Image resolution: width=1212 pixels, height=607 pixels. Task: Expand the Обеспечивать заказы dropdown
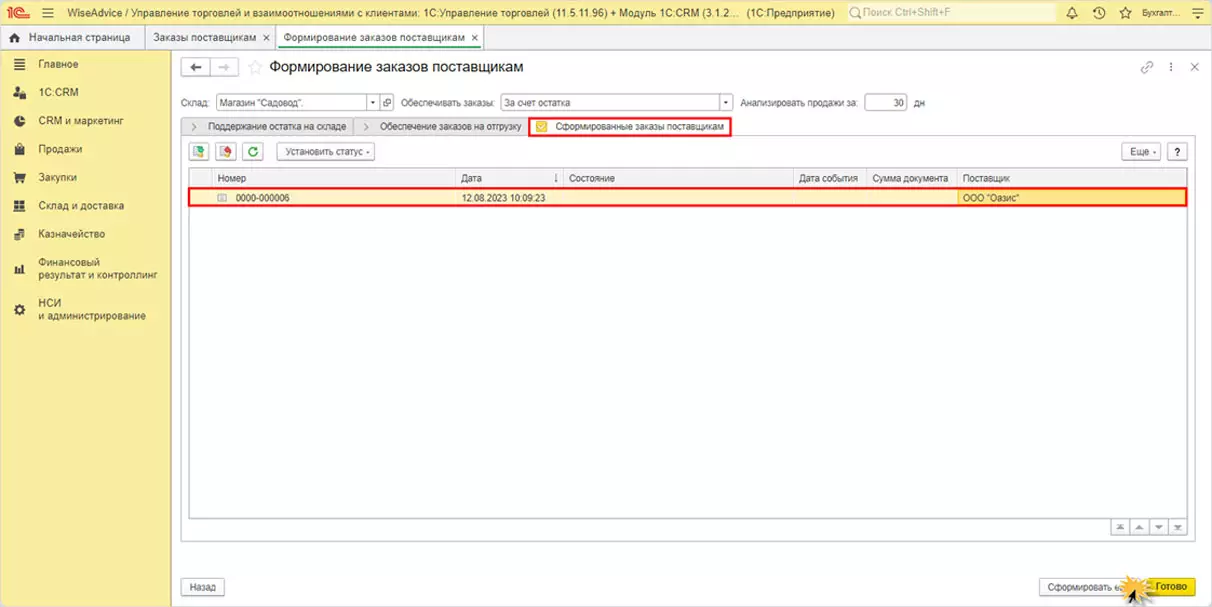tap(728, 102)
